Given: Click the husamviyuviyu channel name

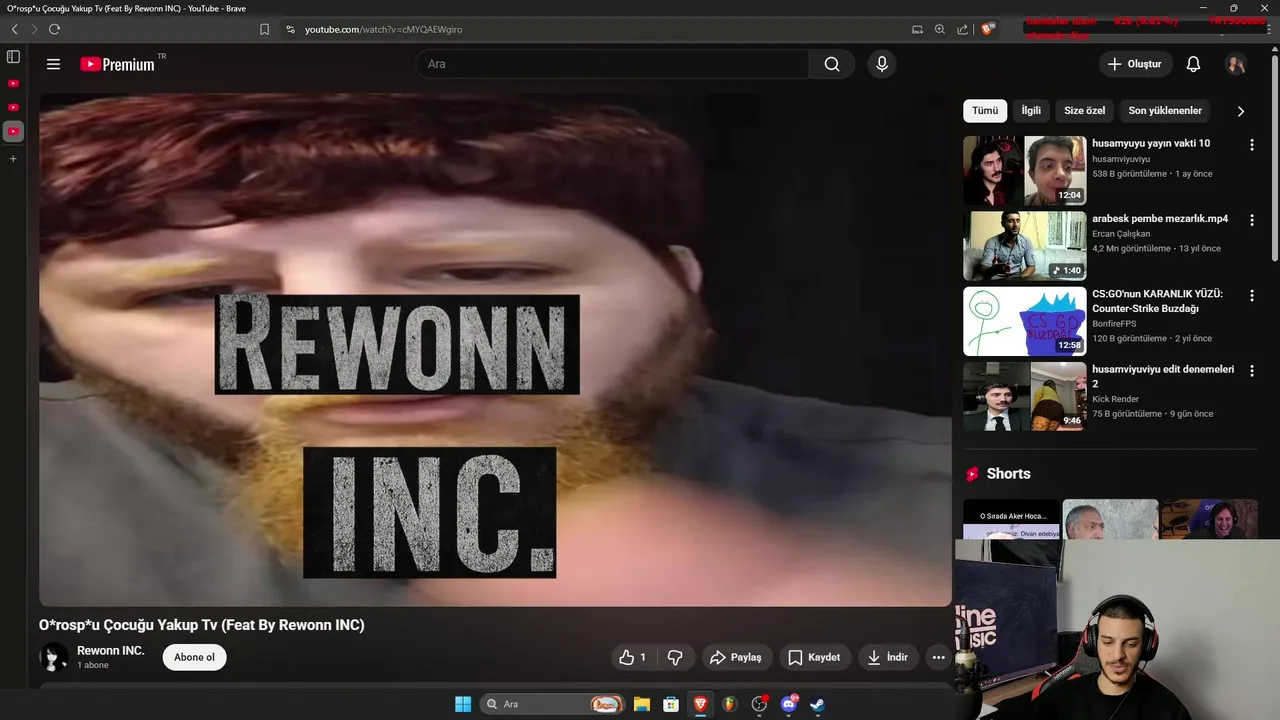Looking at the screenshot, I should click(x=1121, y=159).
